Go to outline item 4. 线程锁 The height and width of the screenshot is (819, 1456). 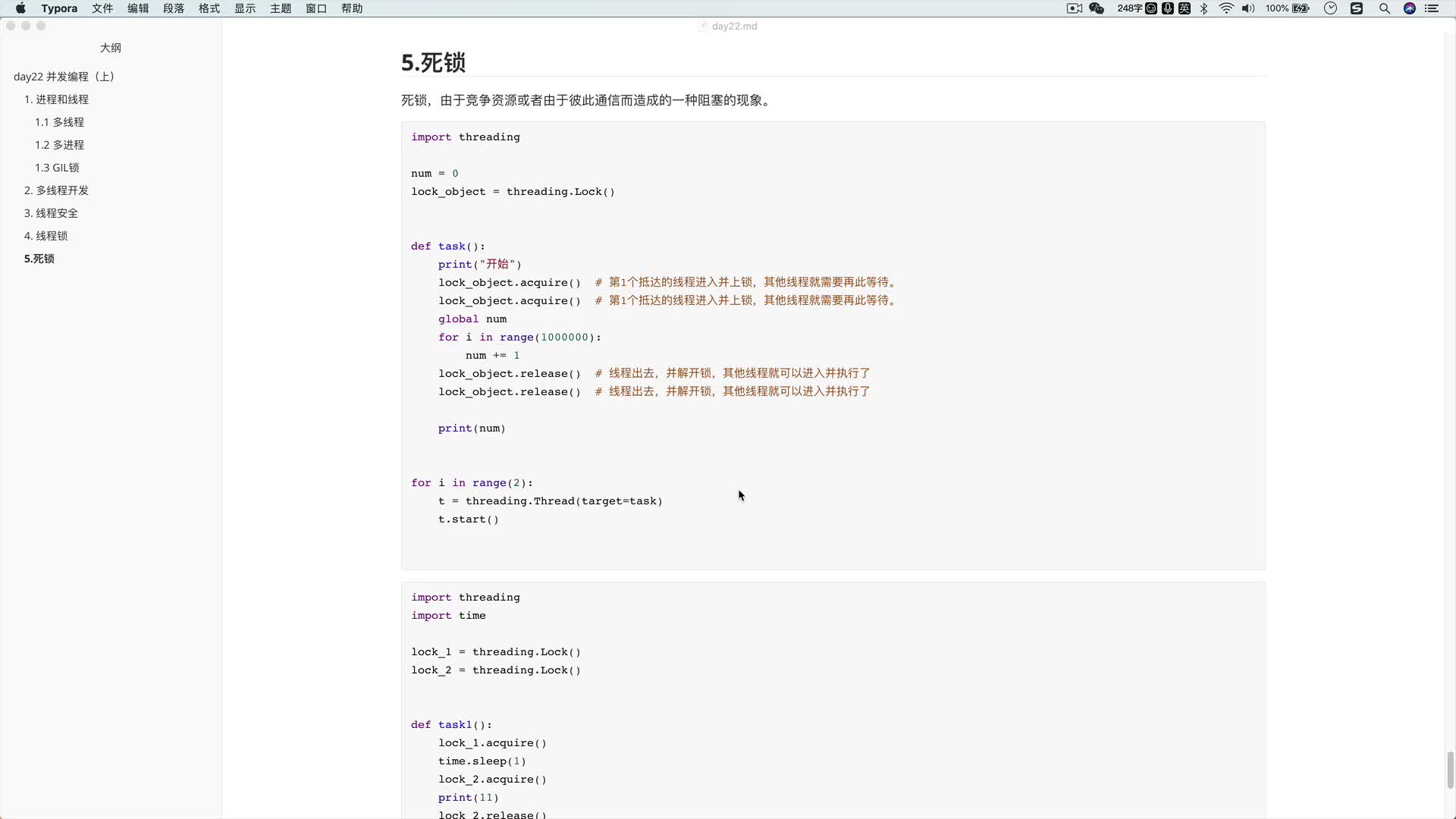(x=45, y=236)
